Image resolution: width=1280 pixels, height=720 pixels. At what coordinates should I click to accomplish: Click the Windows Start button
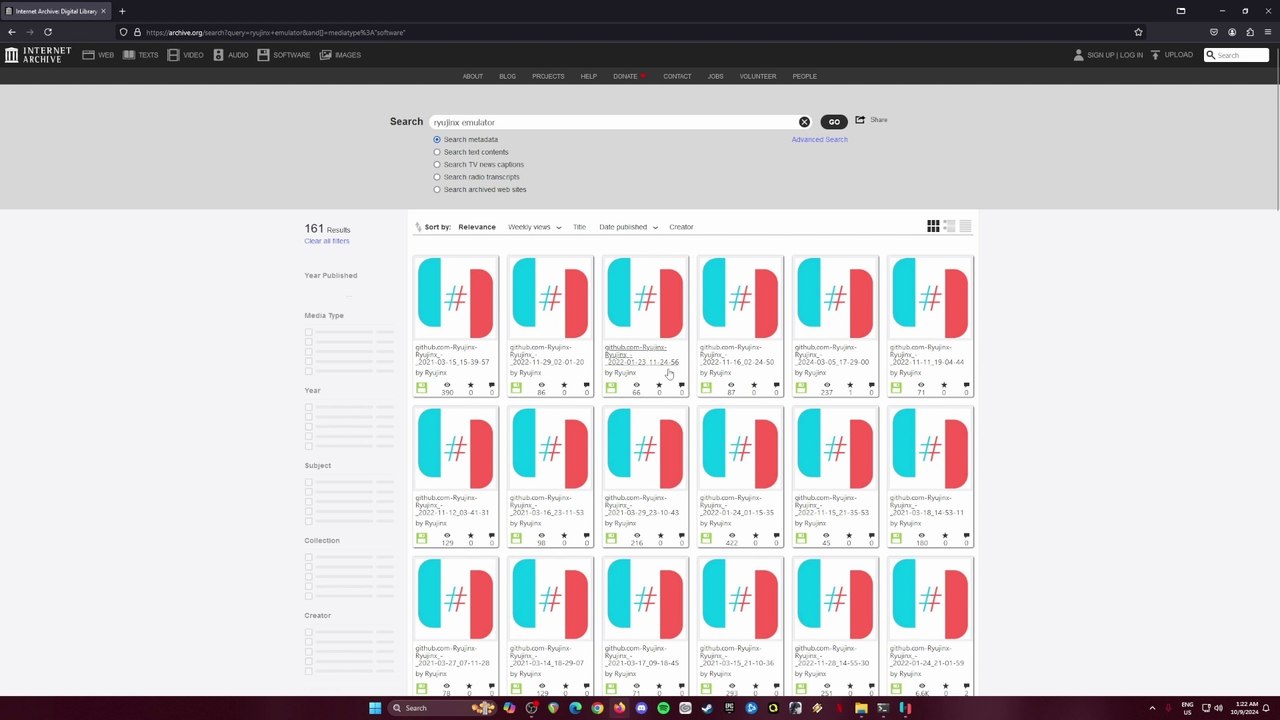pyautogui.click(x=375, y=708)
